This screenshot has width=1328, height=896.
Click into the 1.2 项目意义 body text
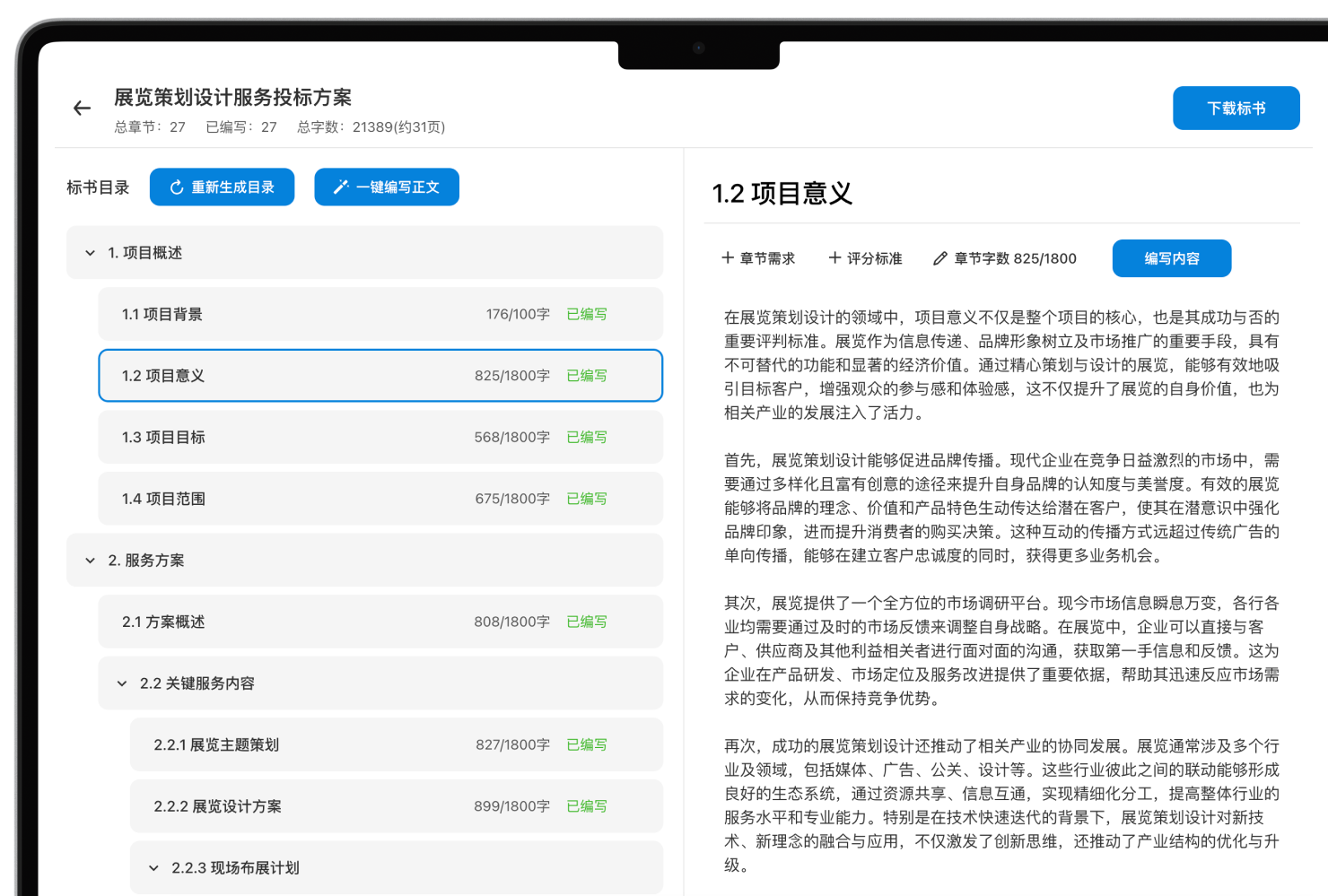tap(1001, 591)
